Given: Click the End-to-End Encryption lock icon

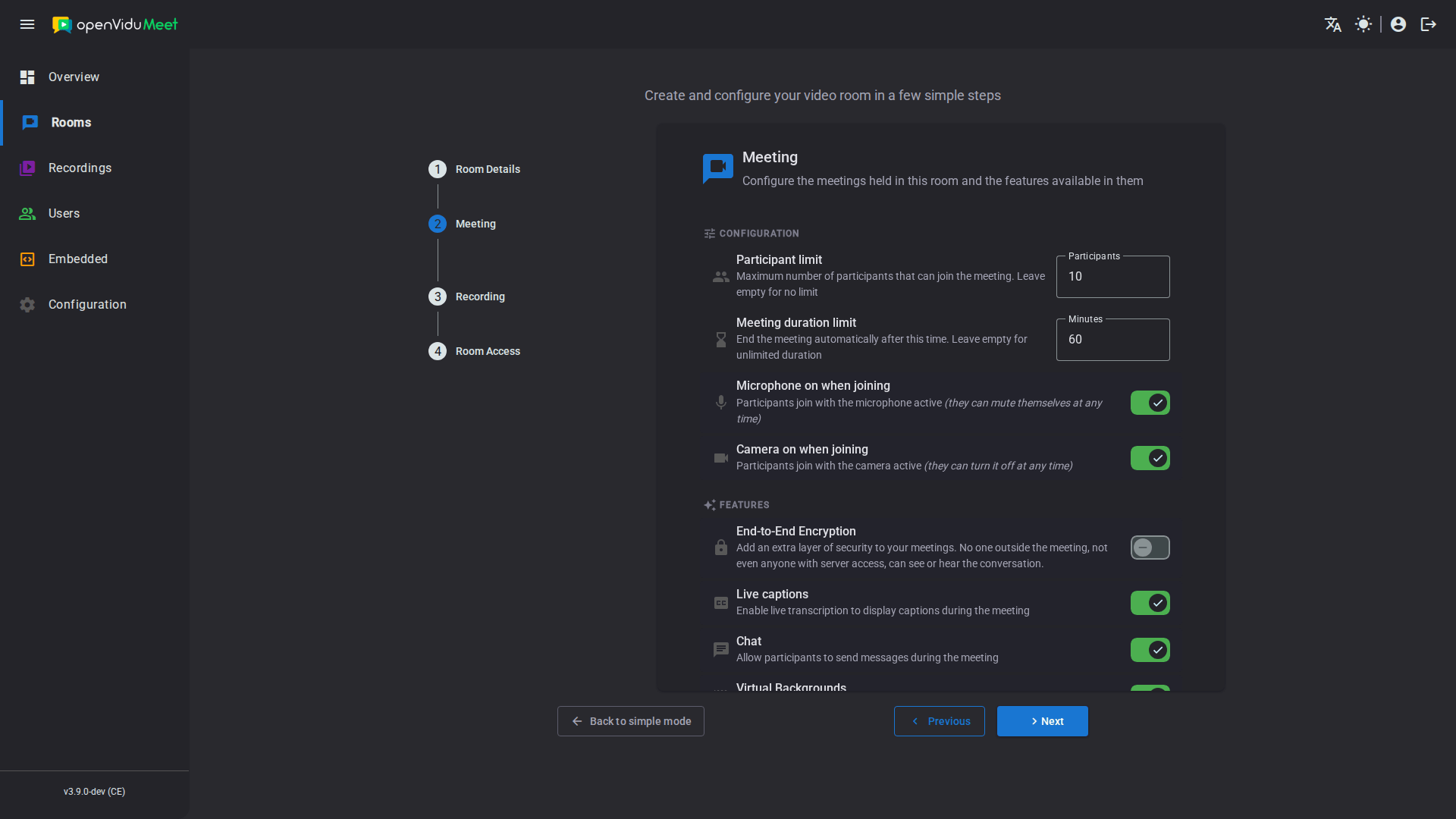Looking at the screenshot, I should [x=721, y=548].
